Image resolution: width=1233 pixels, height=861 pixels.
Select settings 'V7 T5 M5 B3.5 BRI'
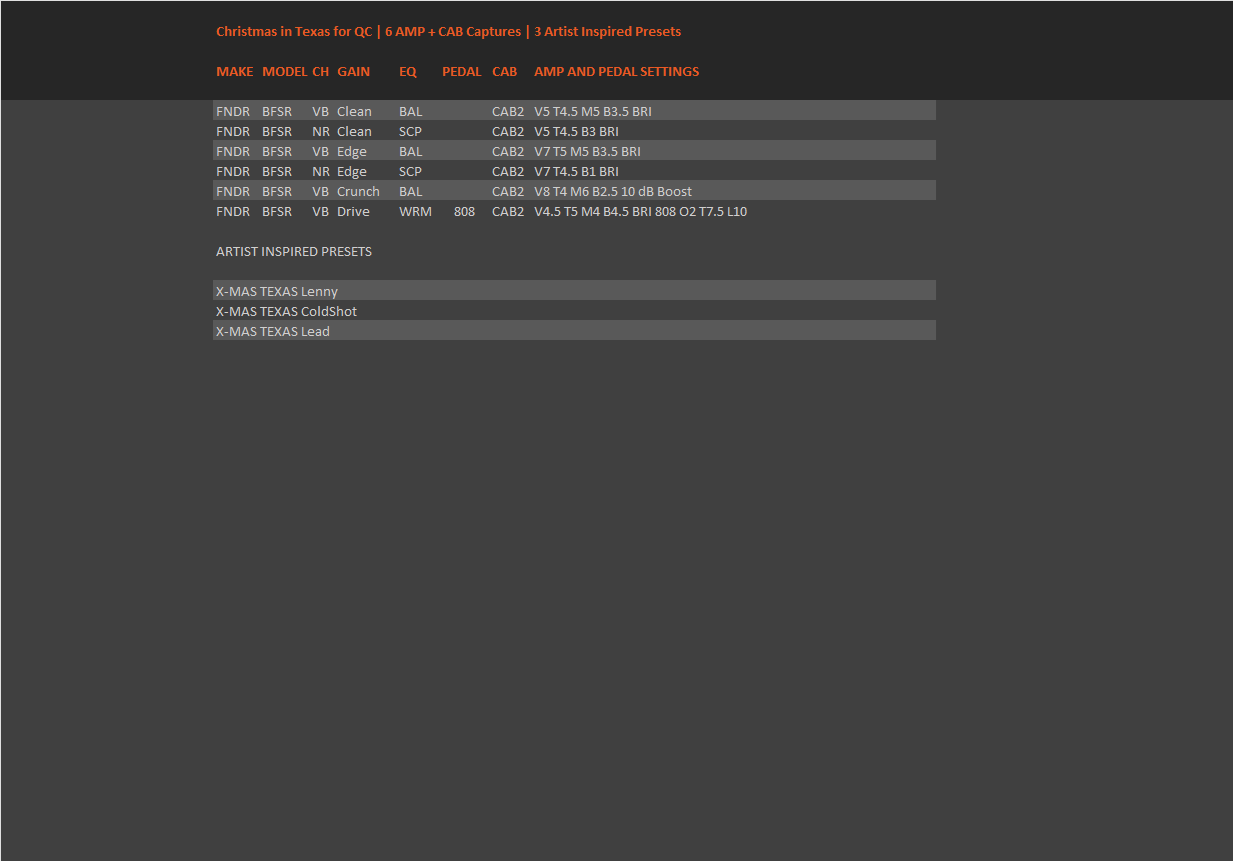[x=587, y=152]
